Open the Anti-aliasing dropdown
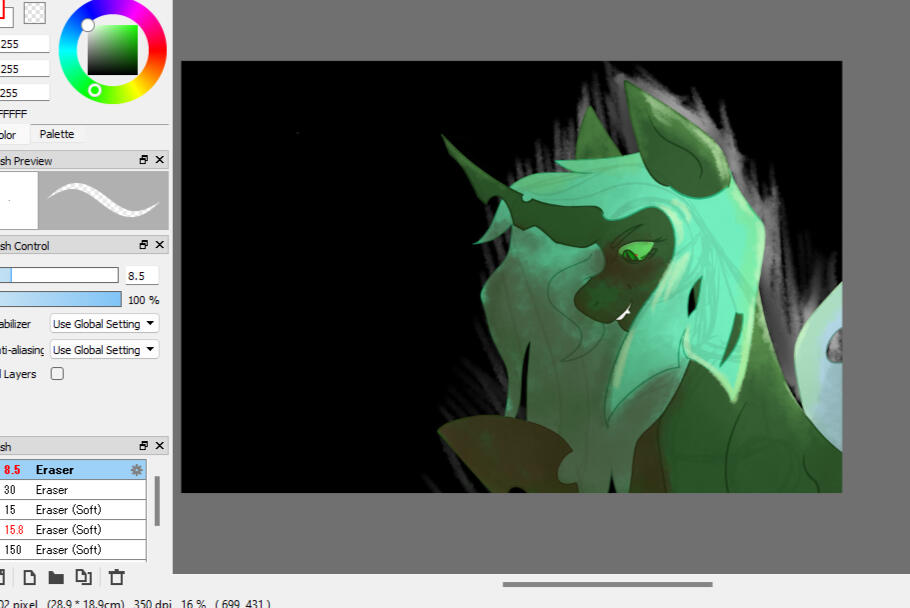This screenshot has width=910, height=608. tap(104, 350)
